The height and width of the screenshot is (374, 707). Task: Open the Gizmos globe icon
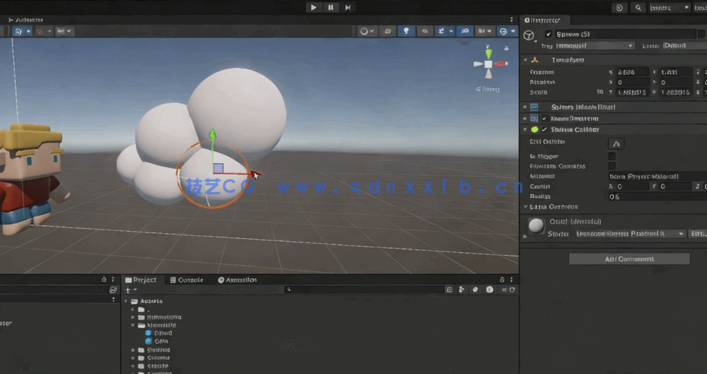503,31
